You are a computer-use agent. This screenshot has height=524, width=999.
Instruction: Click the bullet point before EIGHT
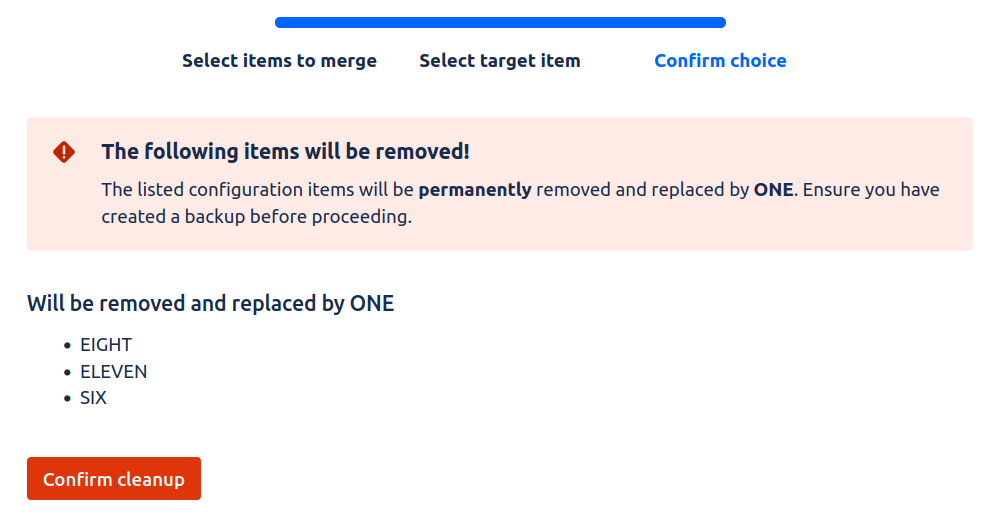[67, 346]
